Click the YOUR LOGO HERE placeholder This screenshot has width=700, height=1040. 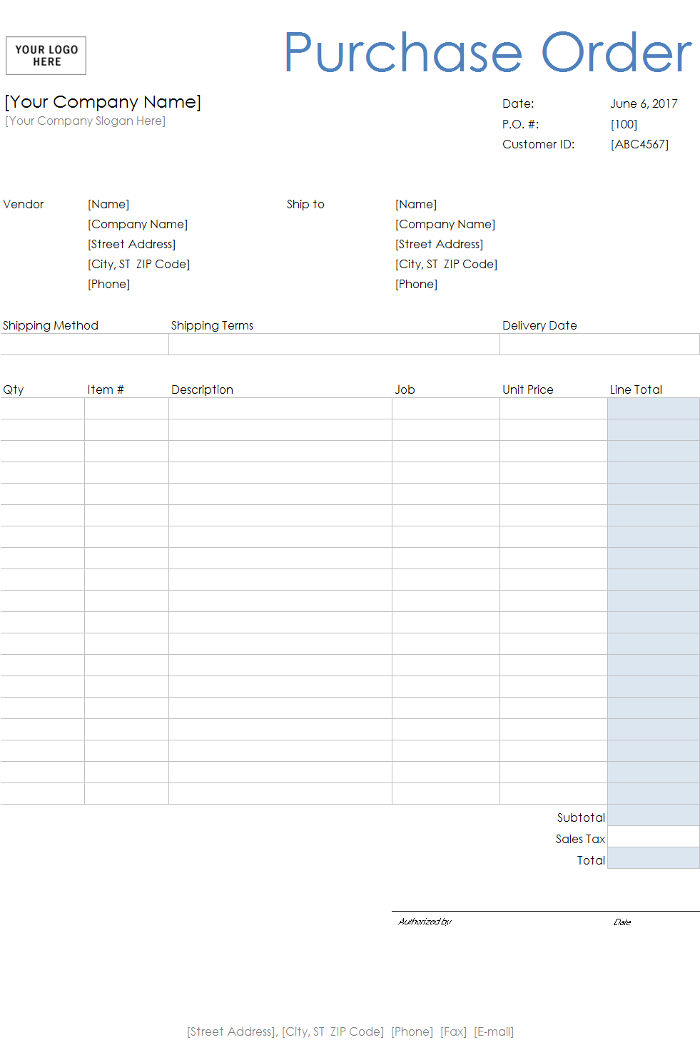click(x=46, y=56)
